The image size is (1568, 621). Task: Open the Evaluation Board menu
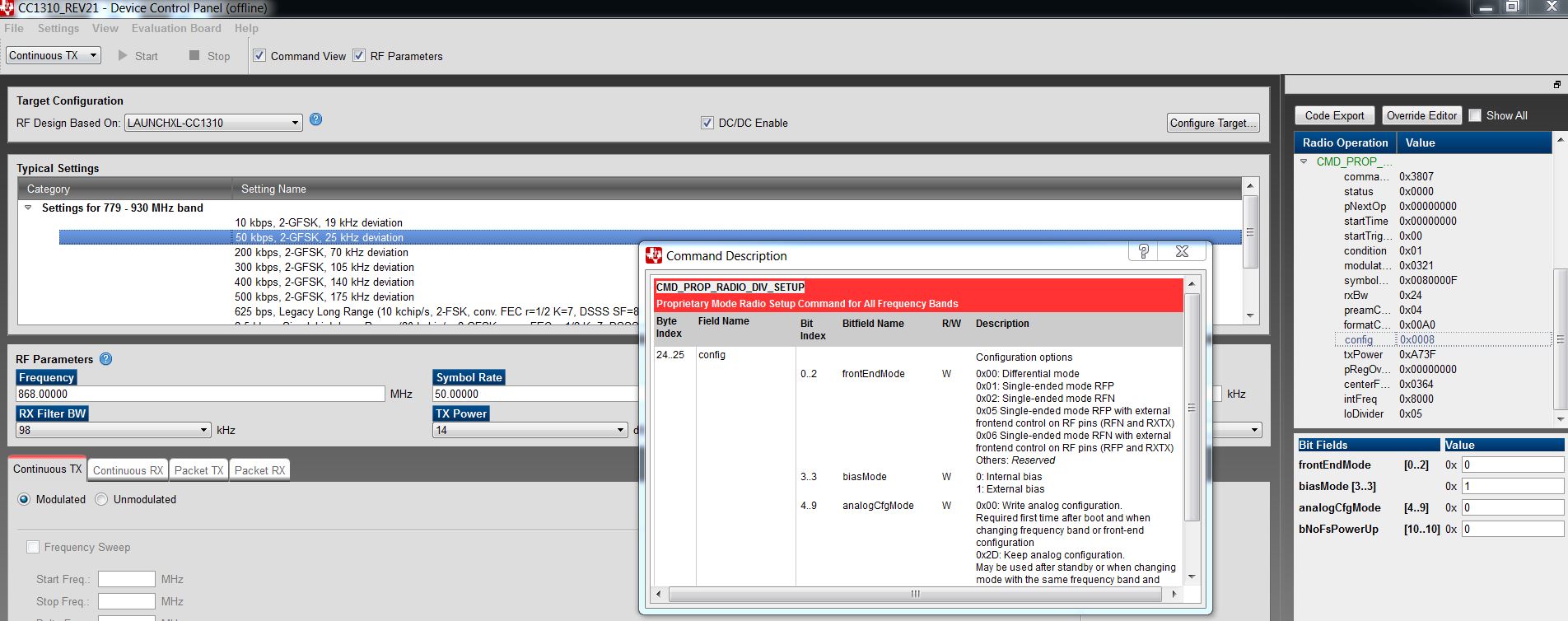(x=176, y=28)
